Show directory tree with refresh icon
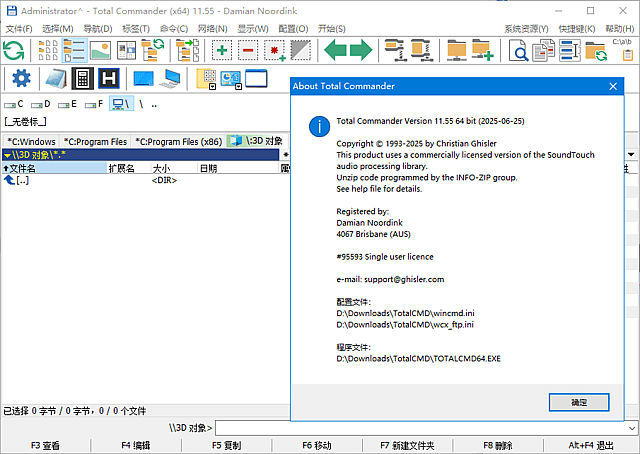640x454 pixels. [x=152, y=51]
